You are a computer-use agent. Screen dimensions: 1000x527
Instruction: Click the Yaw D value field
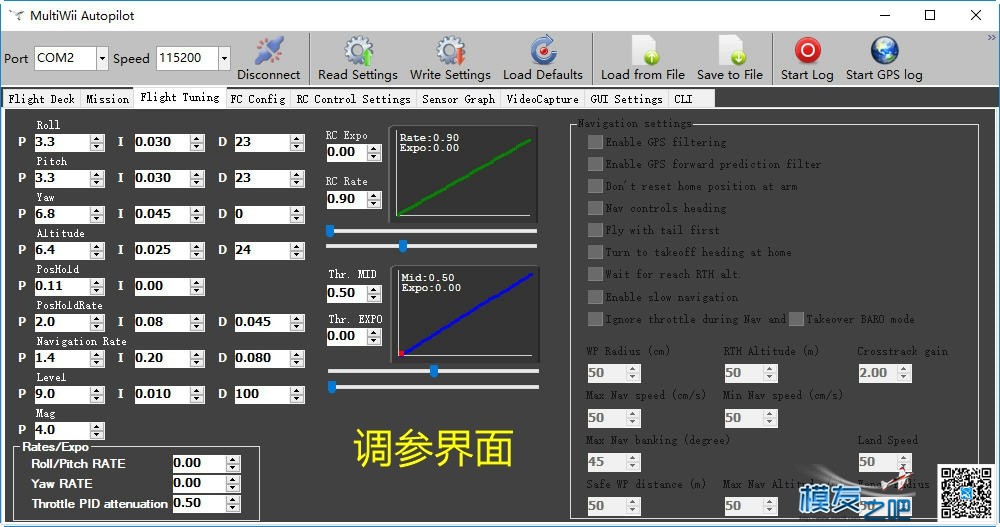(261, 214)
